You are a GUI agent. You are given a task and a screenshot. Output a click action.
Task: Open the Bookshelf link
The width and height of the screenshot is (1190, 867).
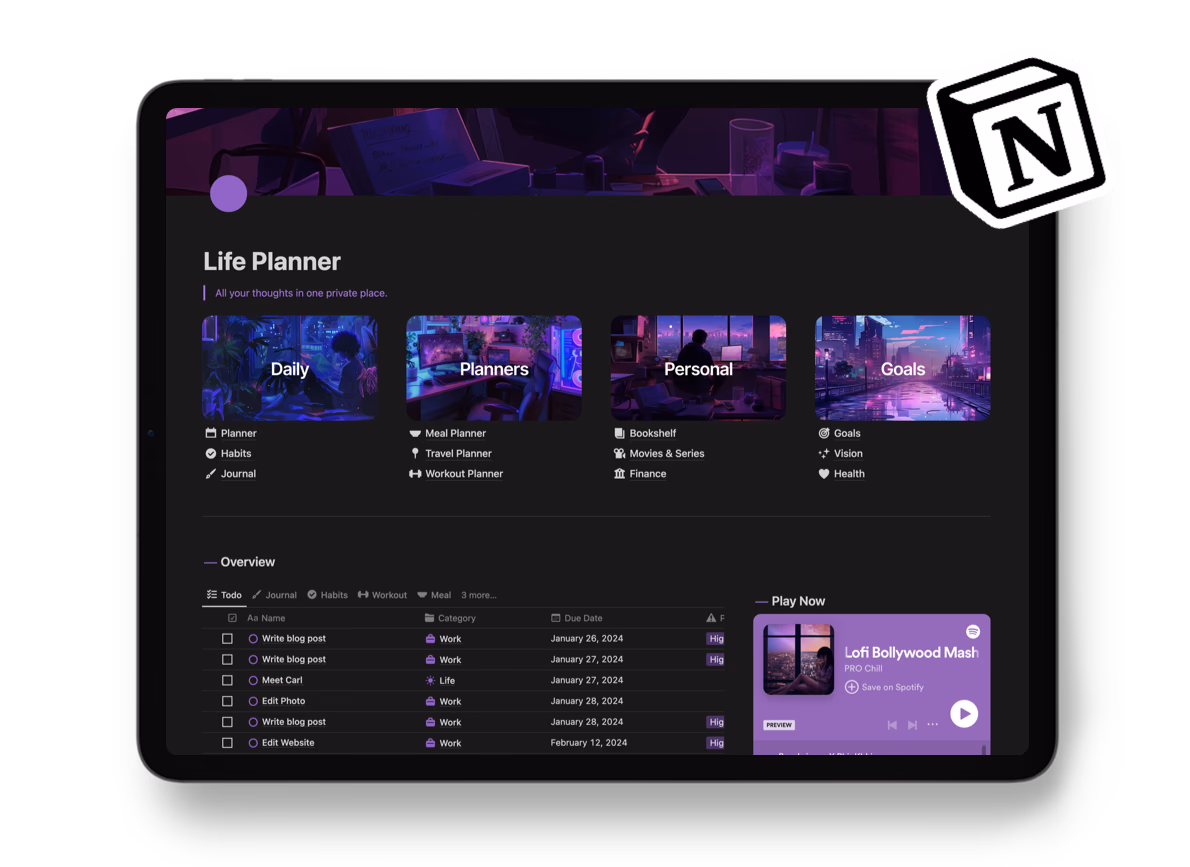[652, 433]
